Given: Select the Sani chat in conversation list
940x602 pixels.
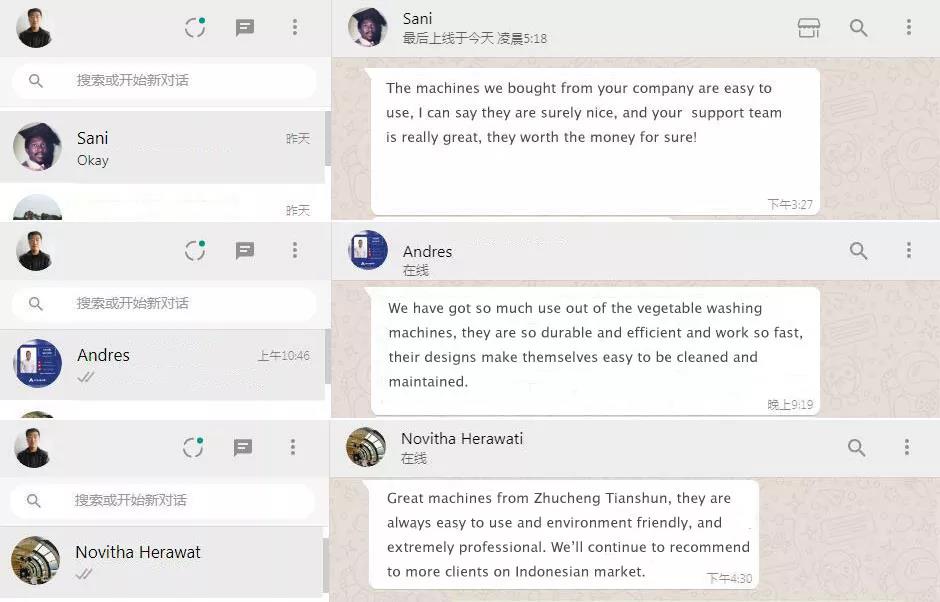Looking at the screenshot, I should (162, 147).
